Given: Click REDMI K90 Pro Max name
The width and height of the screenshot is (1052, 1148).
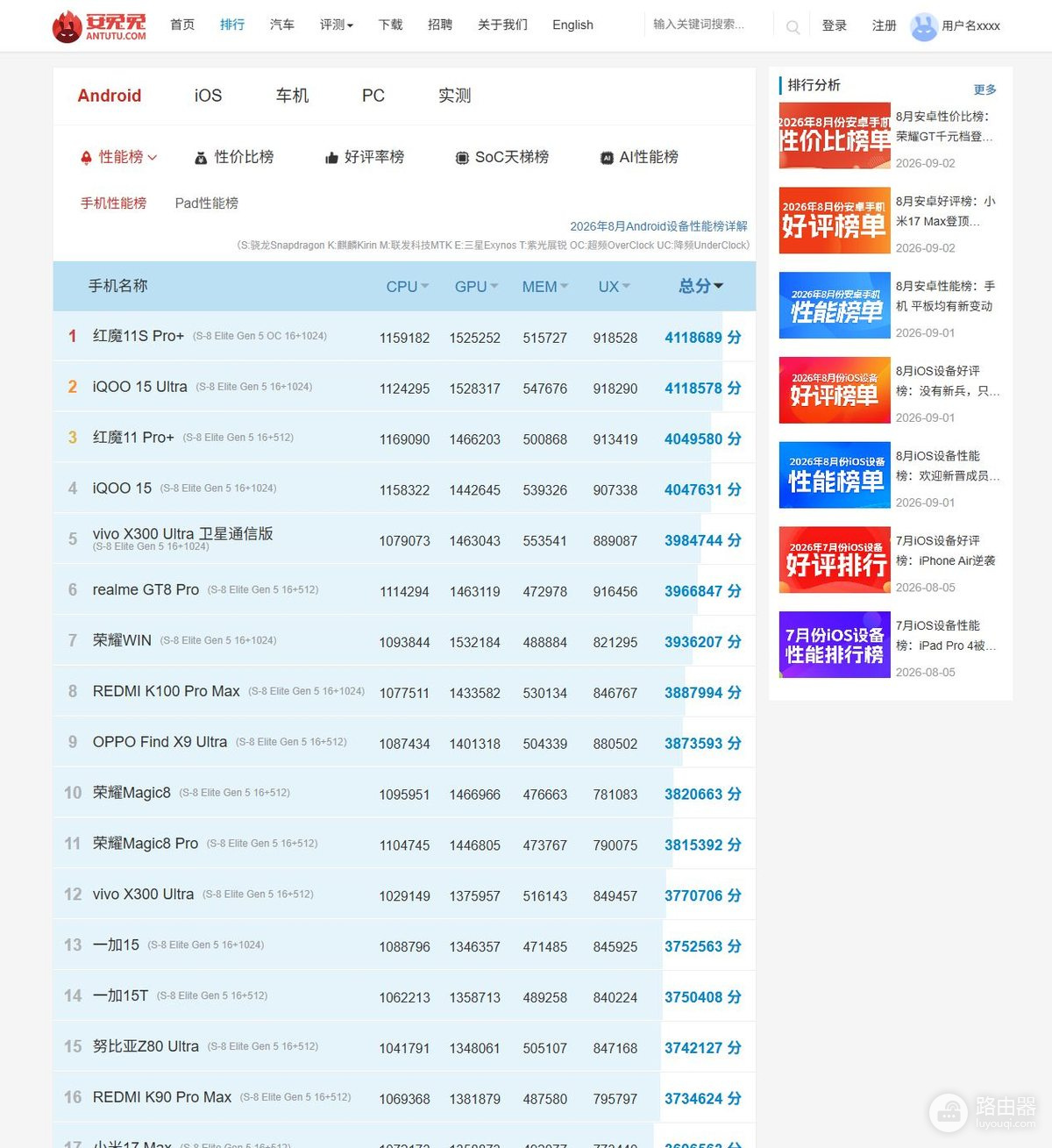Looking at the screenshot, I should click(162, 1098).
